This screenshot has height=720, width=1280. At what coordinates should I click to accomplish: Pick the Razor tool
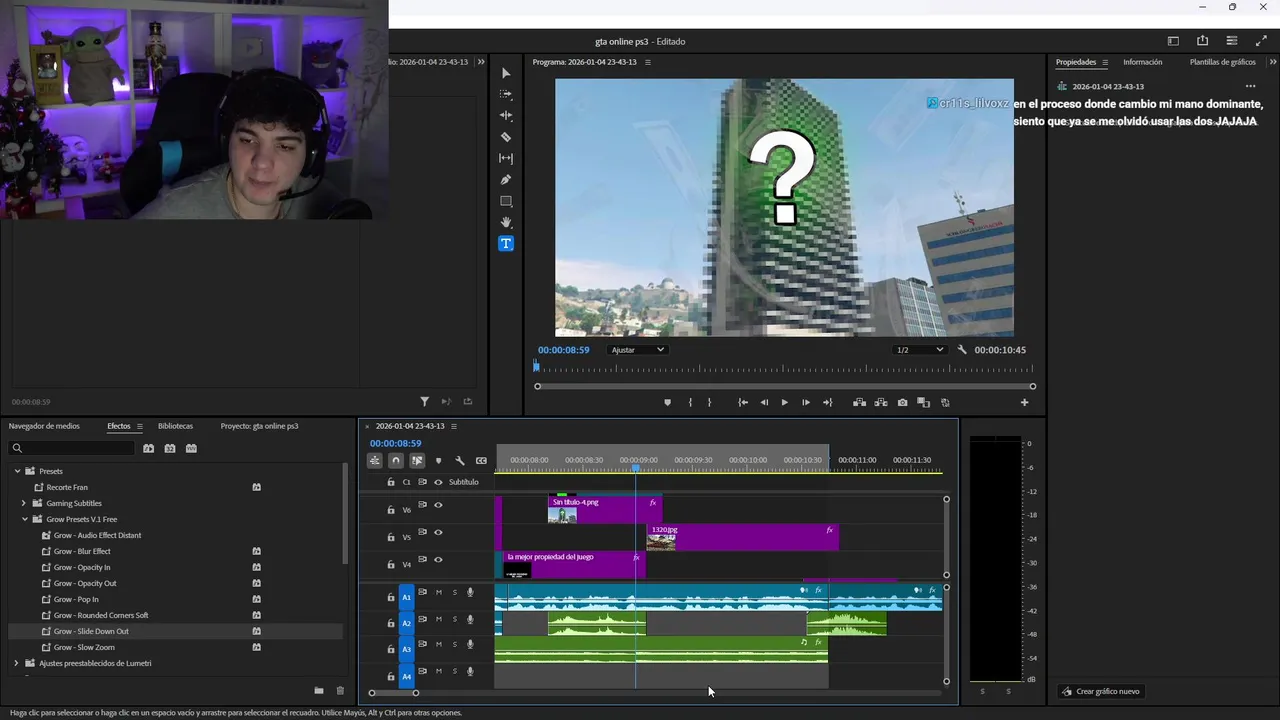506,137
